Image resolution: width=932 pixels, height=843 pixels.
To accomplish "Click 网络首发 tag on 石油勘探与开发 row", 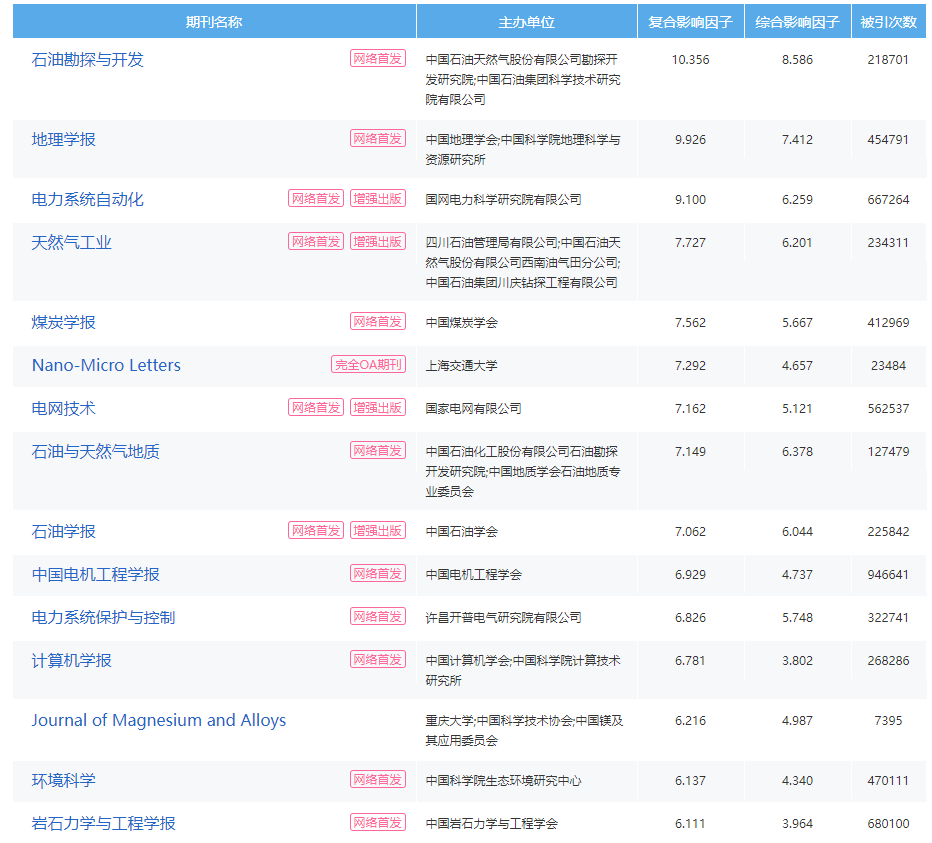I will coord(378,58).
